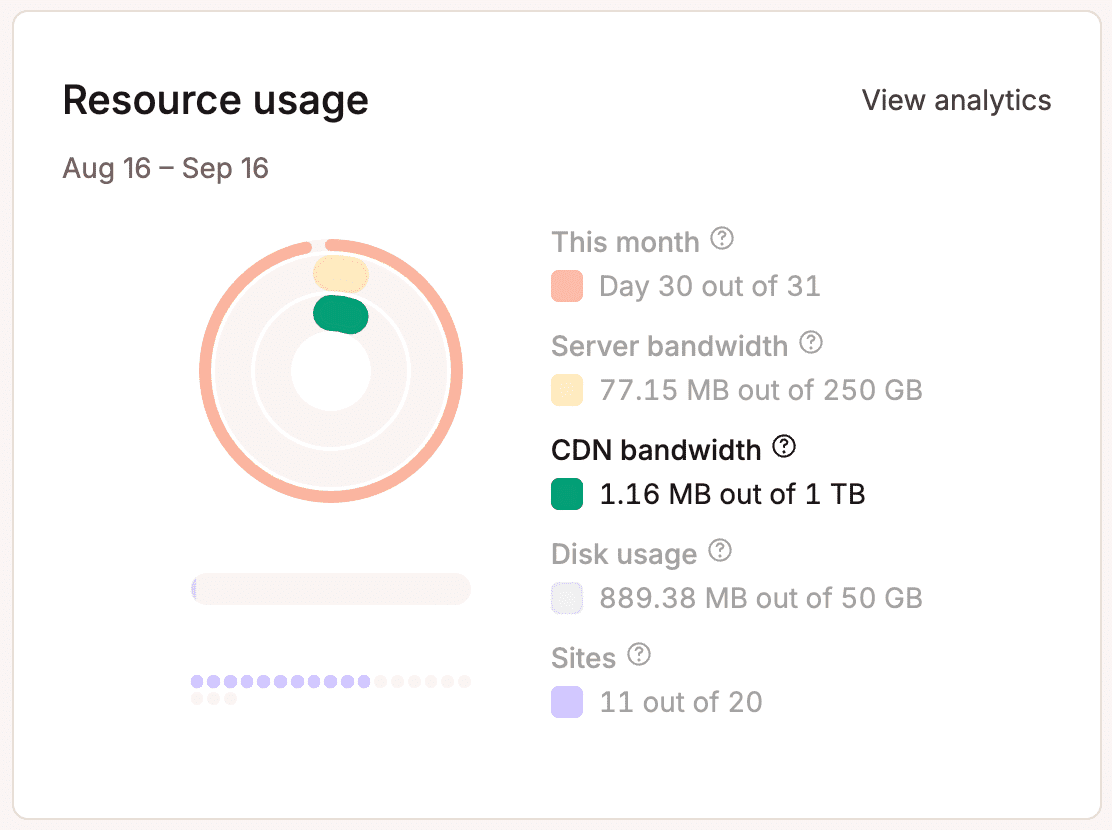Open the 'This month' help icon

pos(723,240)
